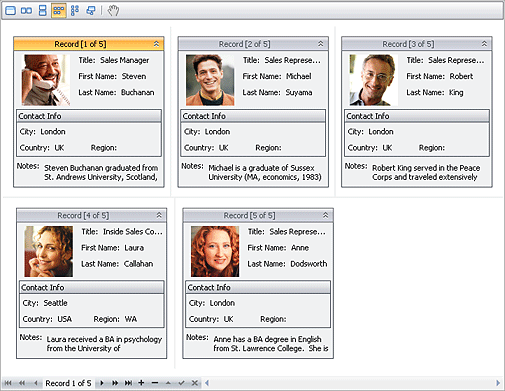Append a new record with plus

click(x=141, y=383)
